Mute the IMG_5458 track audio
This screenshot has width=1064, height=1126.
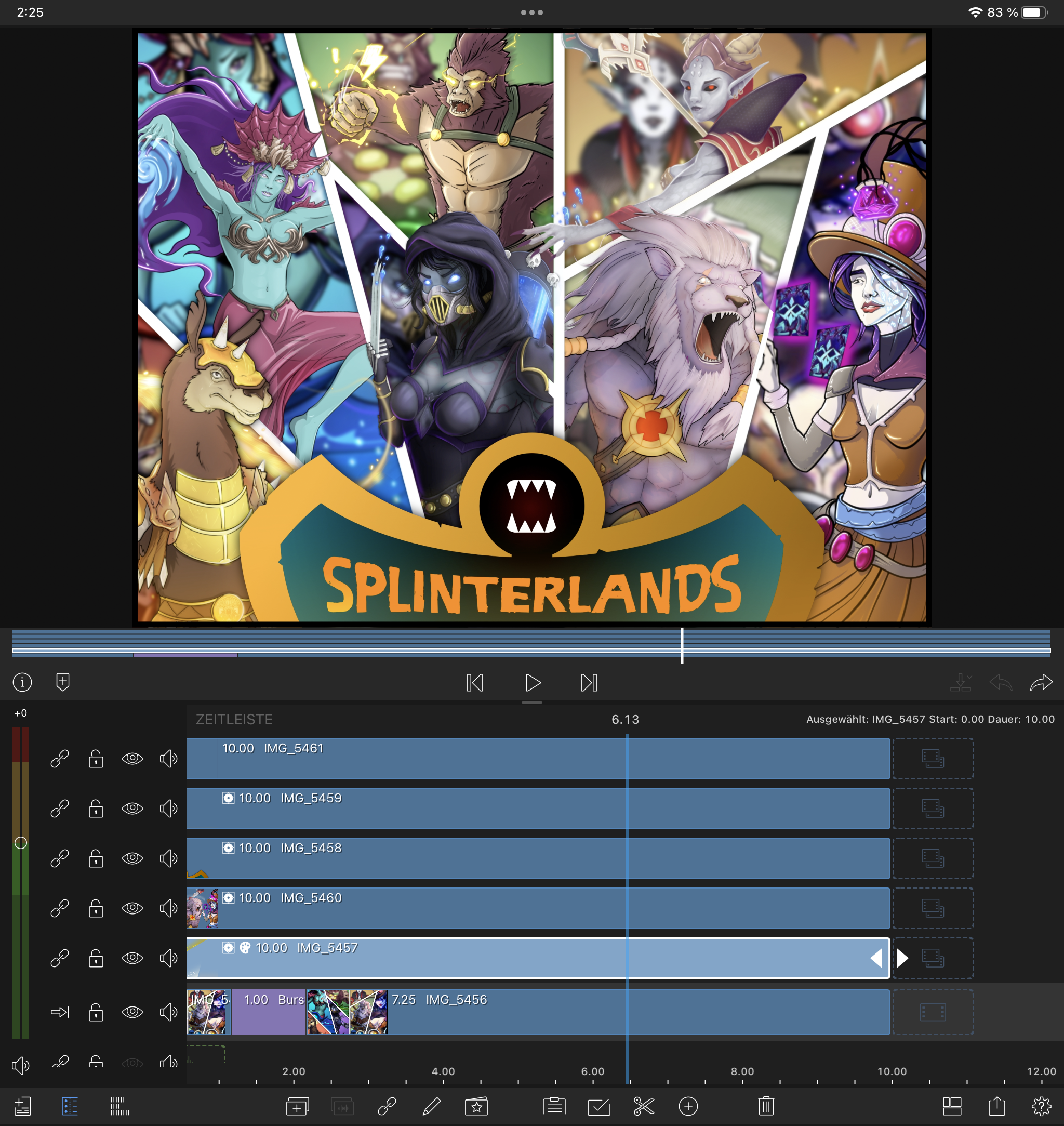[168, 858]
